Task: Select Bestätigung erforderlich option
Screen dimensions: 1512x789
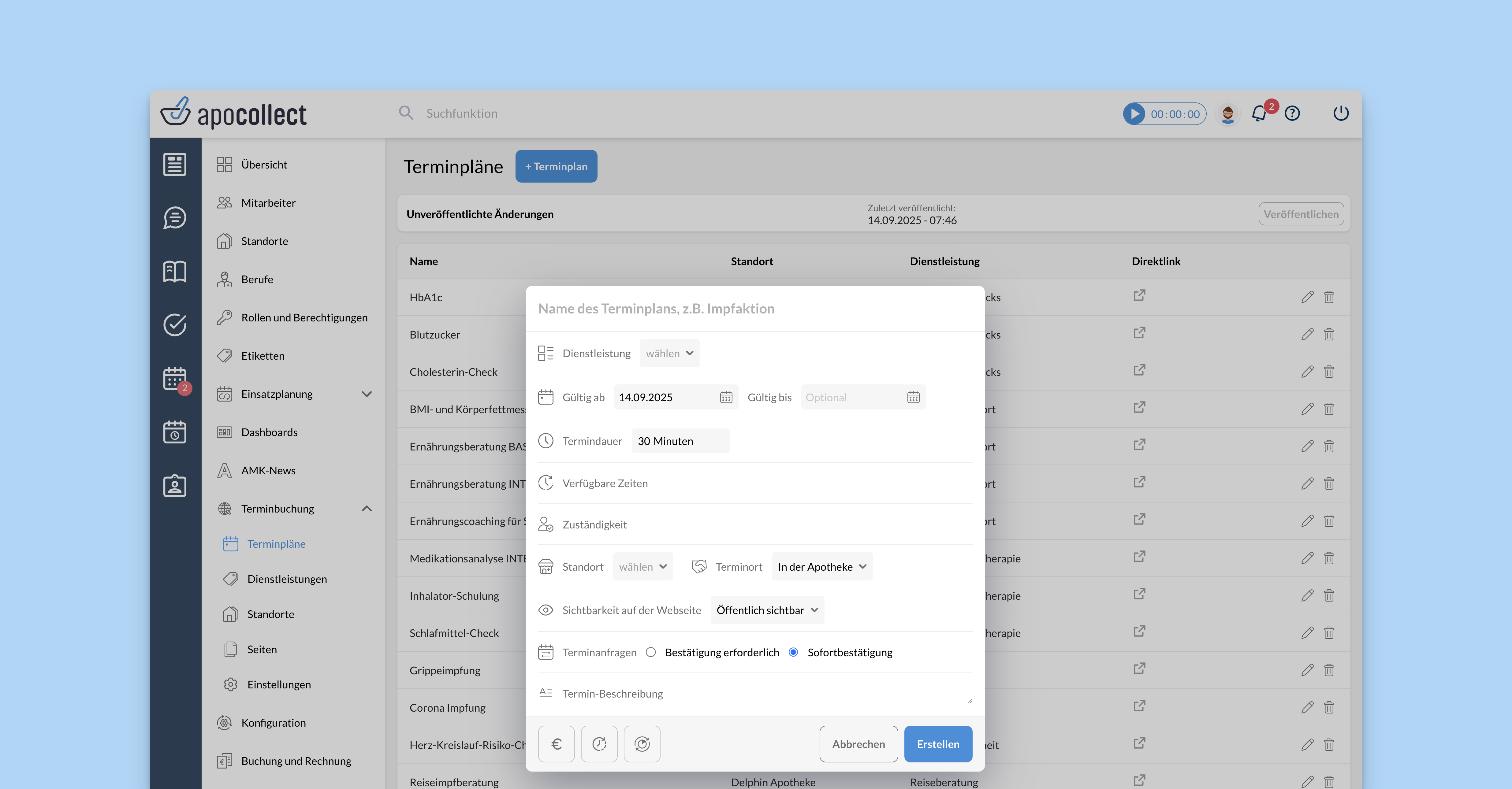Action: 650,652
